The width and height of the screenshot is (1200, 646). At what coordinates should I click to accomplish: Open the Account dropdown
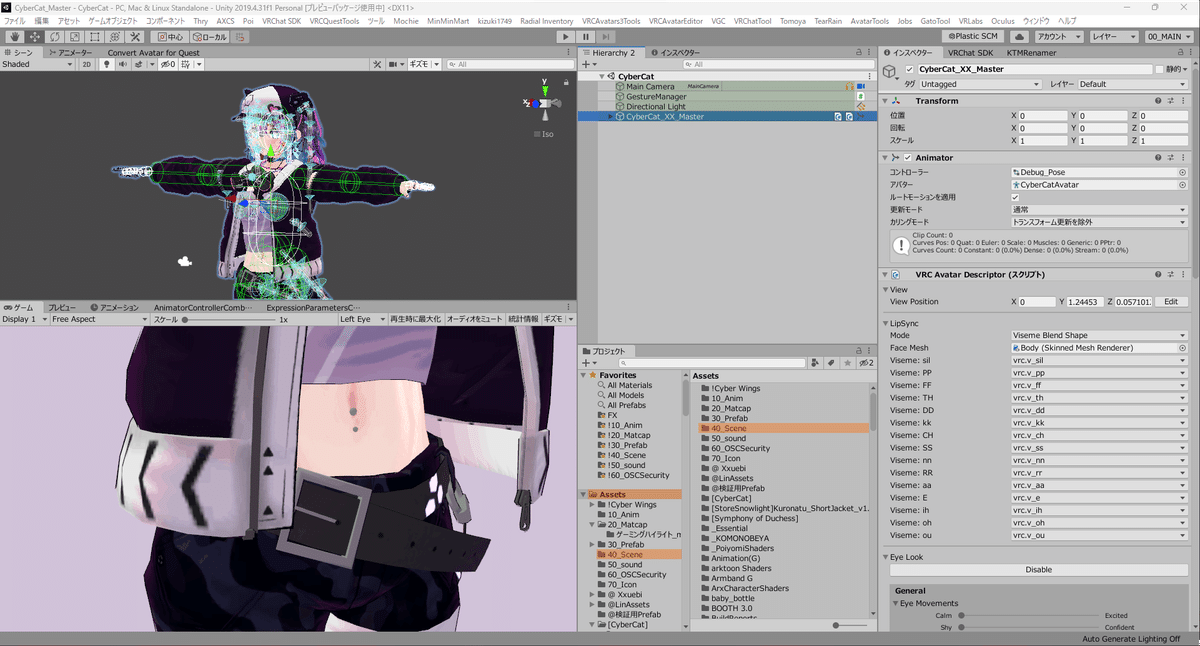[x=1059, y=36]
